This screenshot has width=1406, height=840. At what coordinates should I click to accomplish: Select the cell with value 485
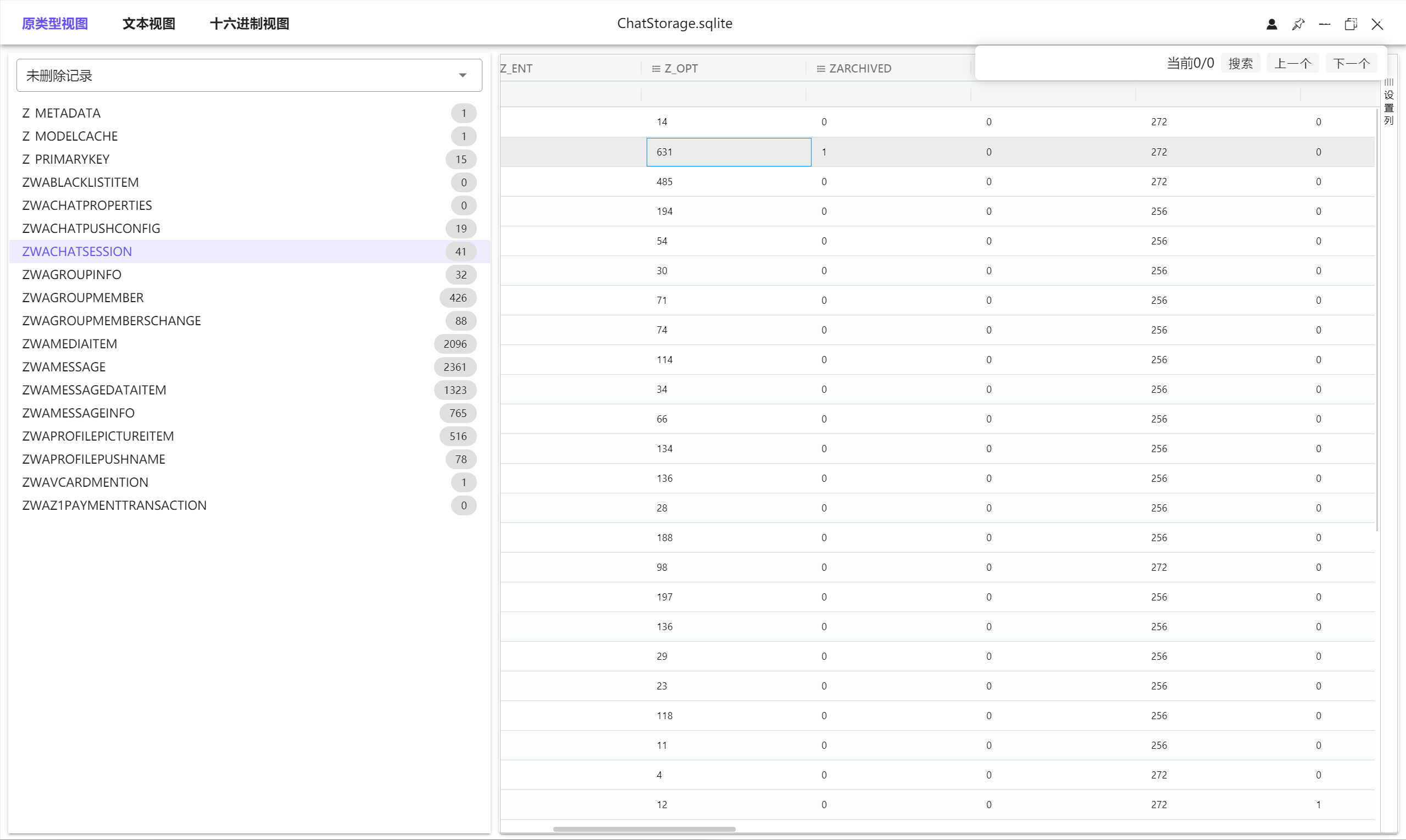(x=664, y=182)
